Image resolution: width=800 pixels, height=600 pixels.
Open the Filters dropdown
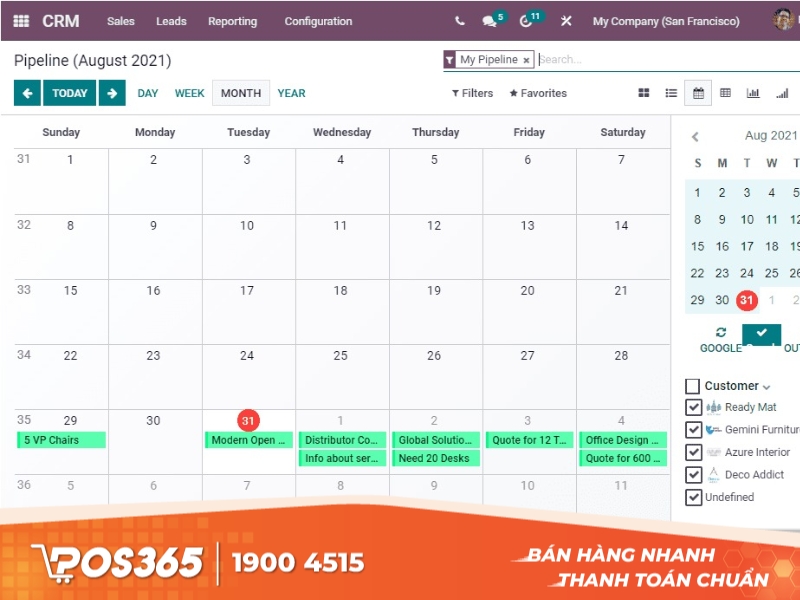[x=472, y=93]
